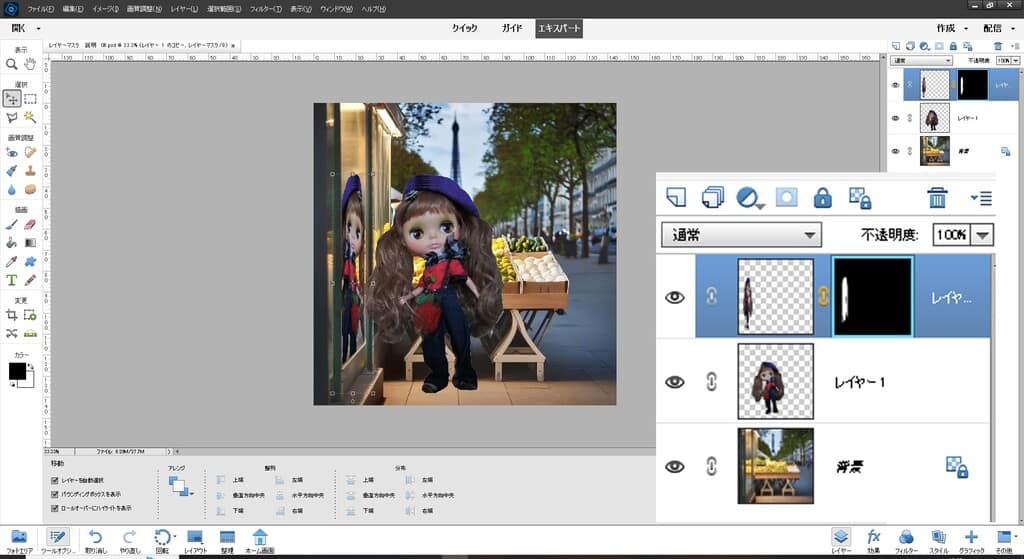Select the Zoom magnifier tool
This screenshot has width=1024, height=559.
click(12, 63)
